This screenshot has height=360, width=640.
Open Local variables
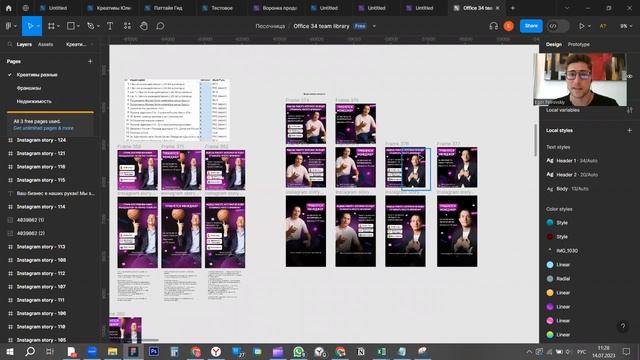[x=562, y=110]
